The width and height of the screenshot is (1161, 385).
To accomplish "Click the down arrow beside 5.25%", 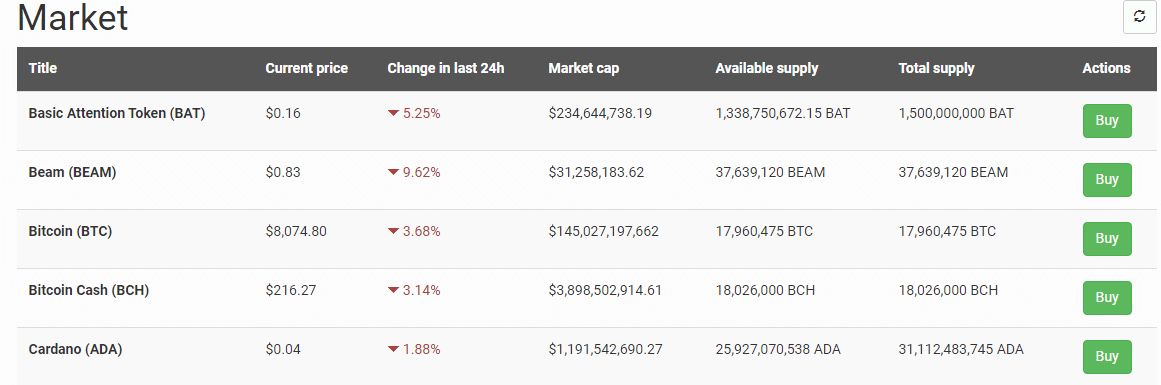I will pos(393,114).
